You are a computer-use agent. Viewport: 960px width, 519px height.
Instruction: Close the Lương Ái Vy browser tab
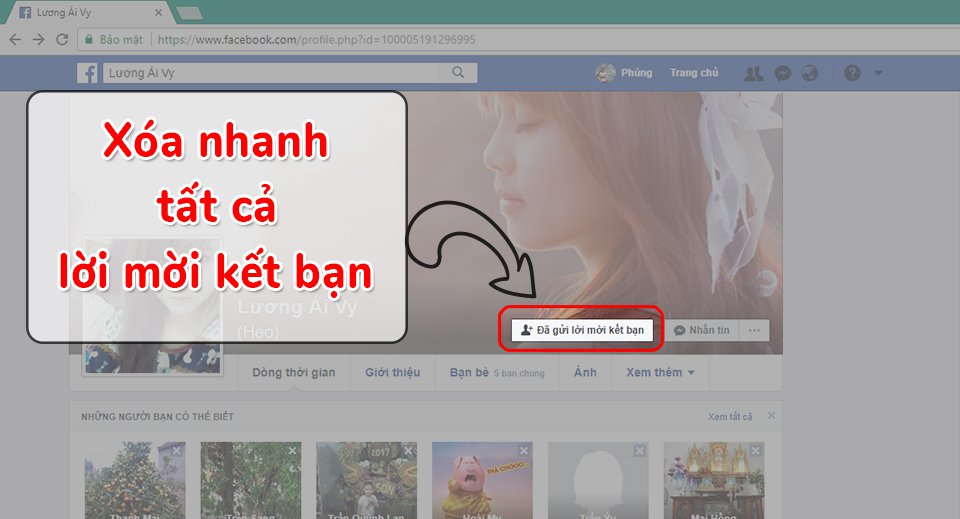click(158, 12)
